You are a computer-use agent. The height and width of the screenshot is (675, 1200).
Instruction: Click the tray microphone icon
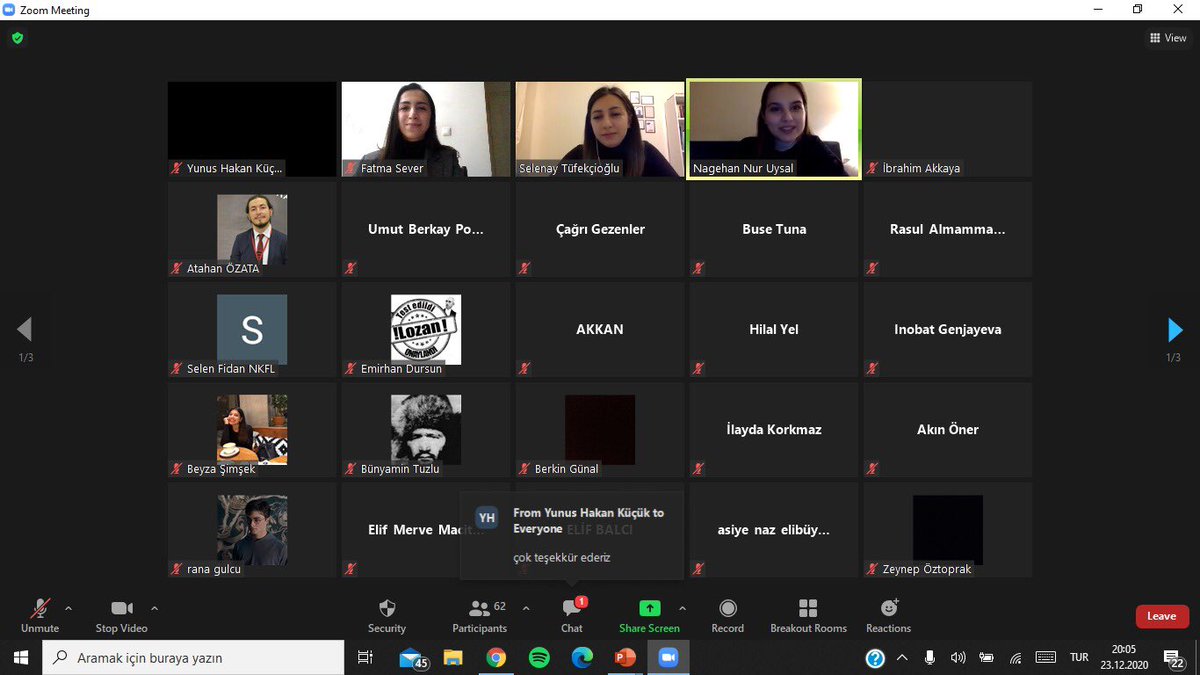930,658
